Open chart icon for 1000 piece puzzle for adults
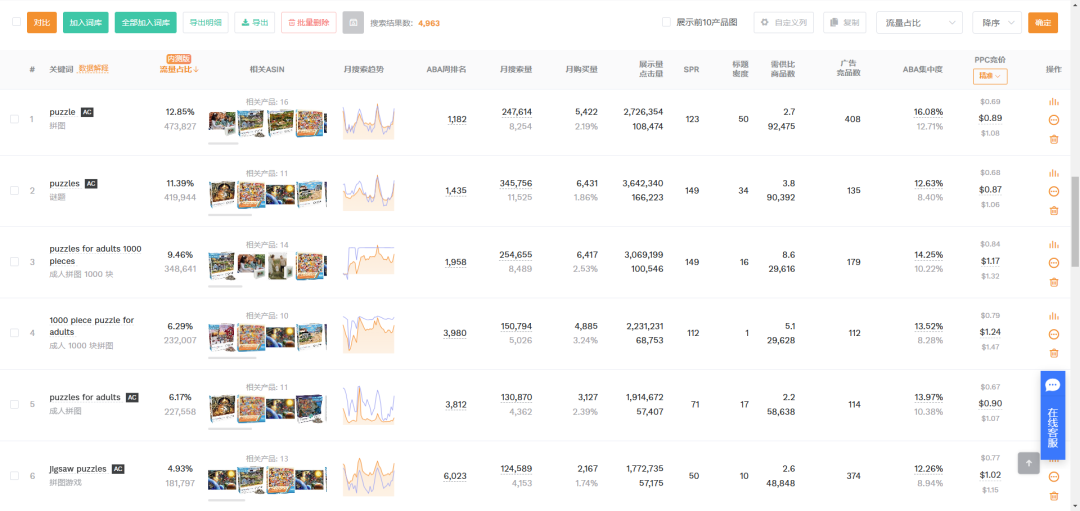This screenshot has width=1080, height=511. point(1053,316)
